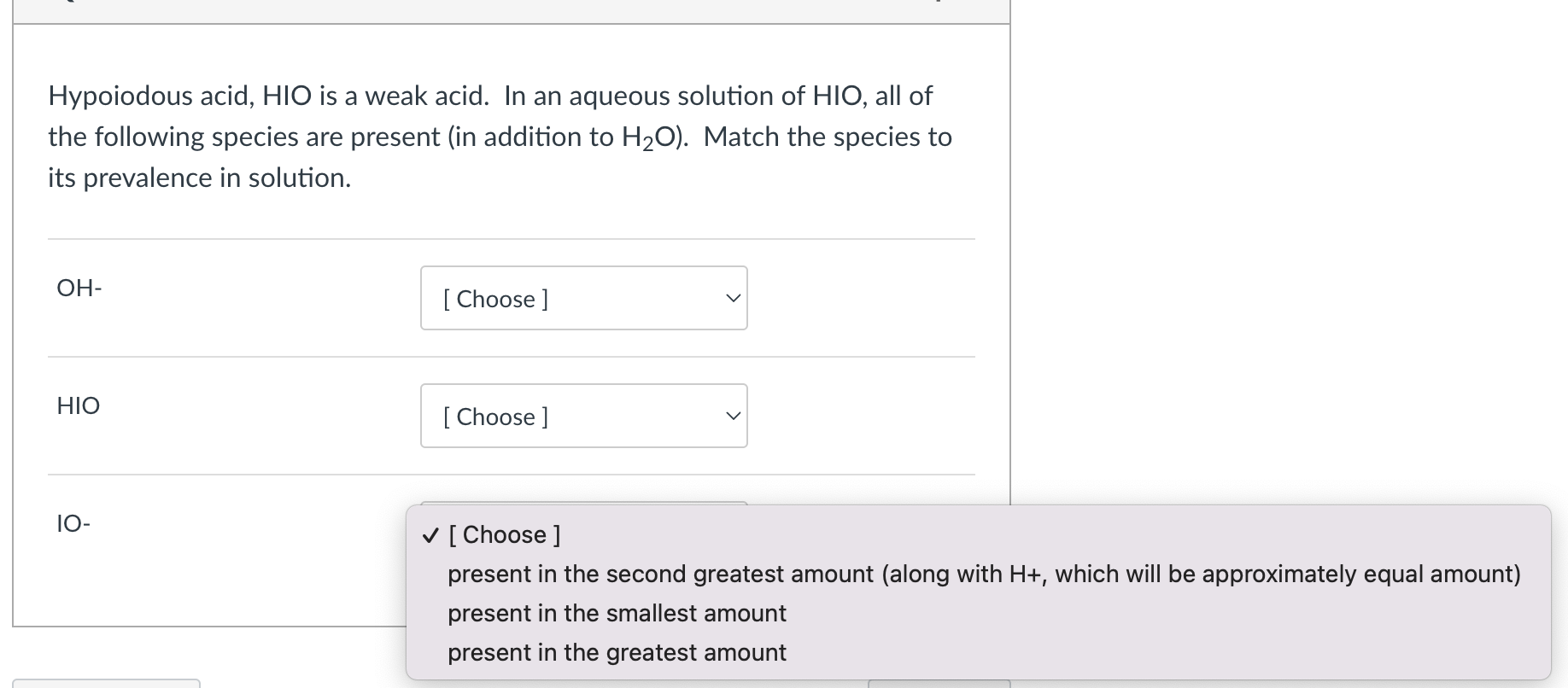The width and height of the screenshot is (1568, 688).
Task: Click the checkmark next to [Choose]
Action: point(430,535)
